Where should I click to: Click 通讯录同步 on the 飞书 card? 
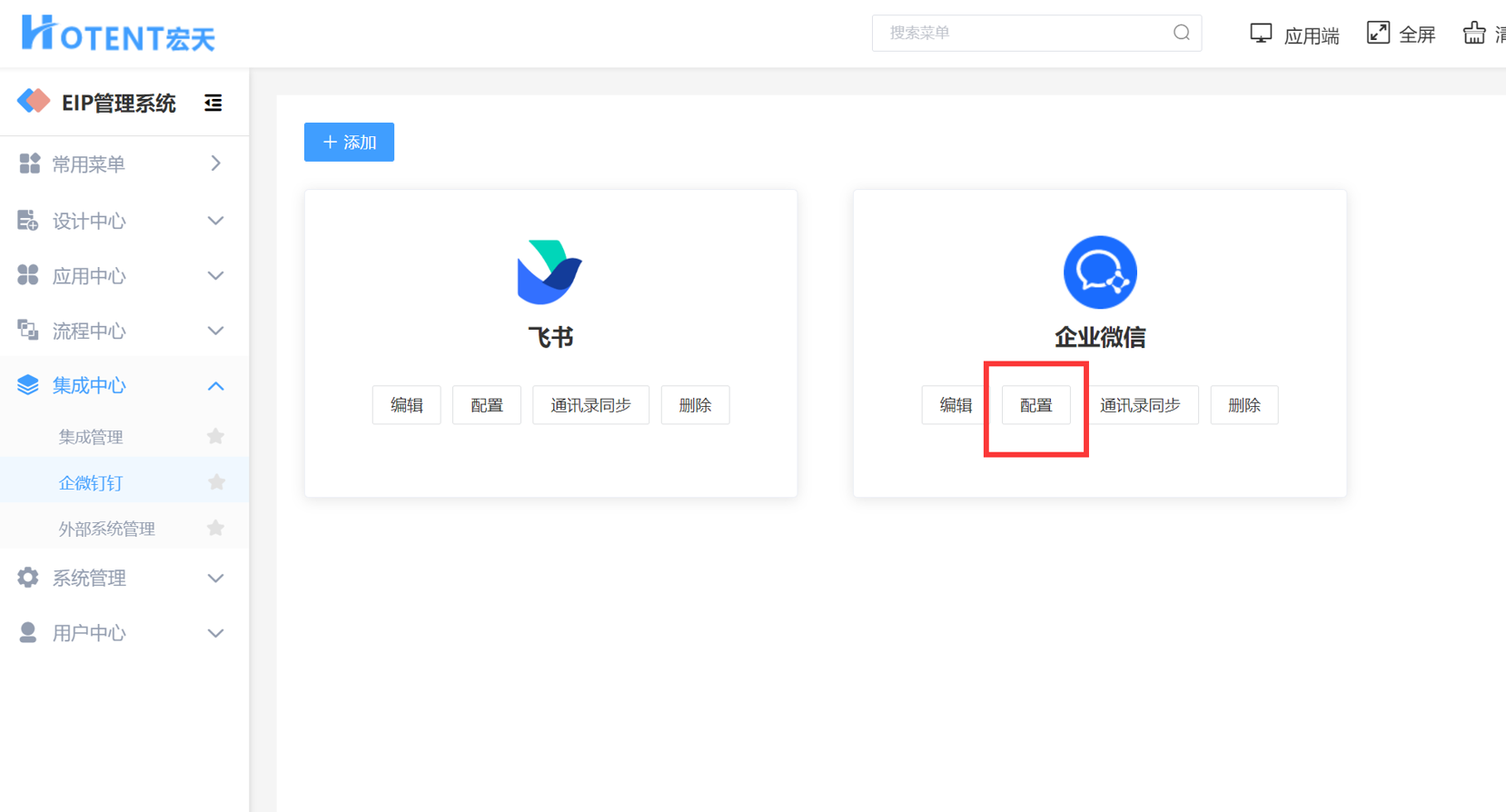click(590, 405)
